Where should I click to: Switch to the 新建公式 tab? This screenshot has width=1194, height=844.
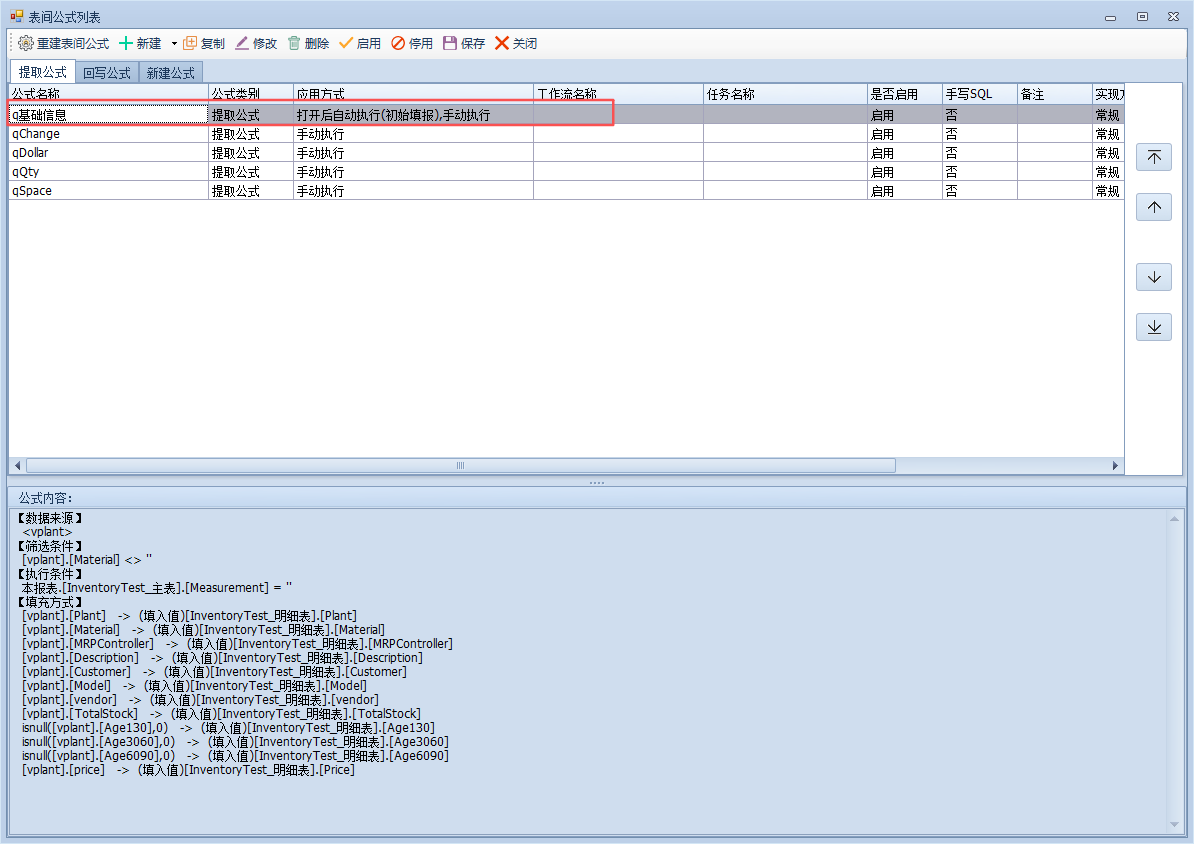tap(171, 72)
